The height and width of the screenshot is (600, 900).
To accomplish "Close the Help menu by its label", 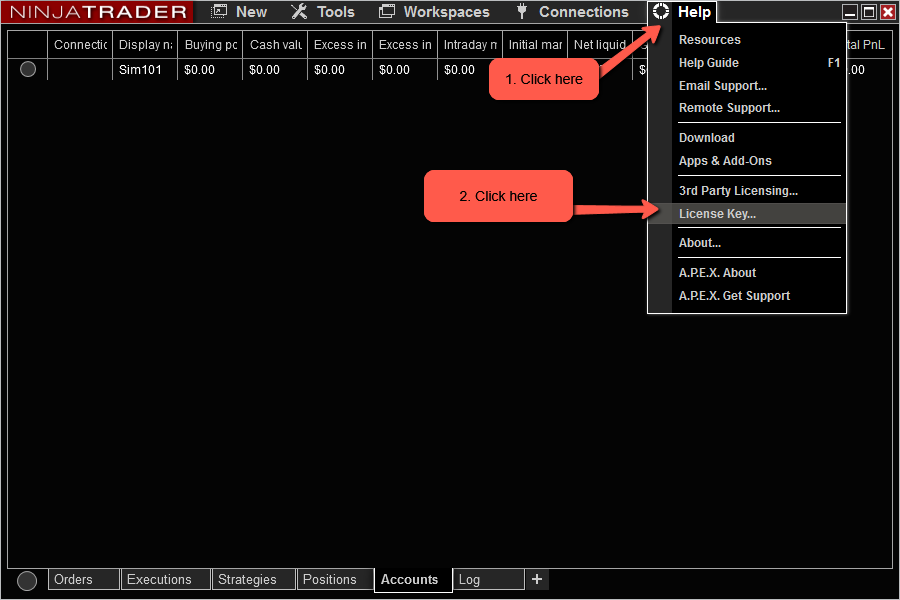I will (694, 12).
